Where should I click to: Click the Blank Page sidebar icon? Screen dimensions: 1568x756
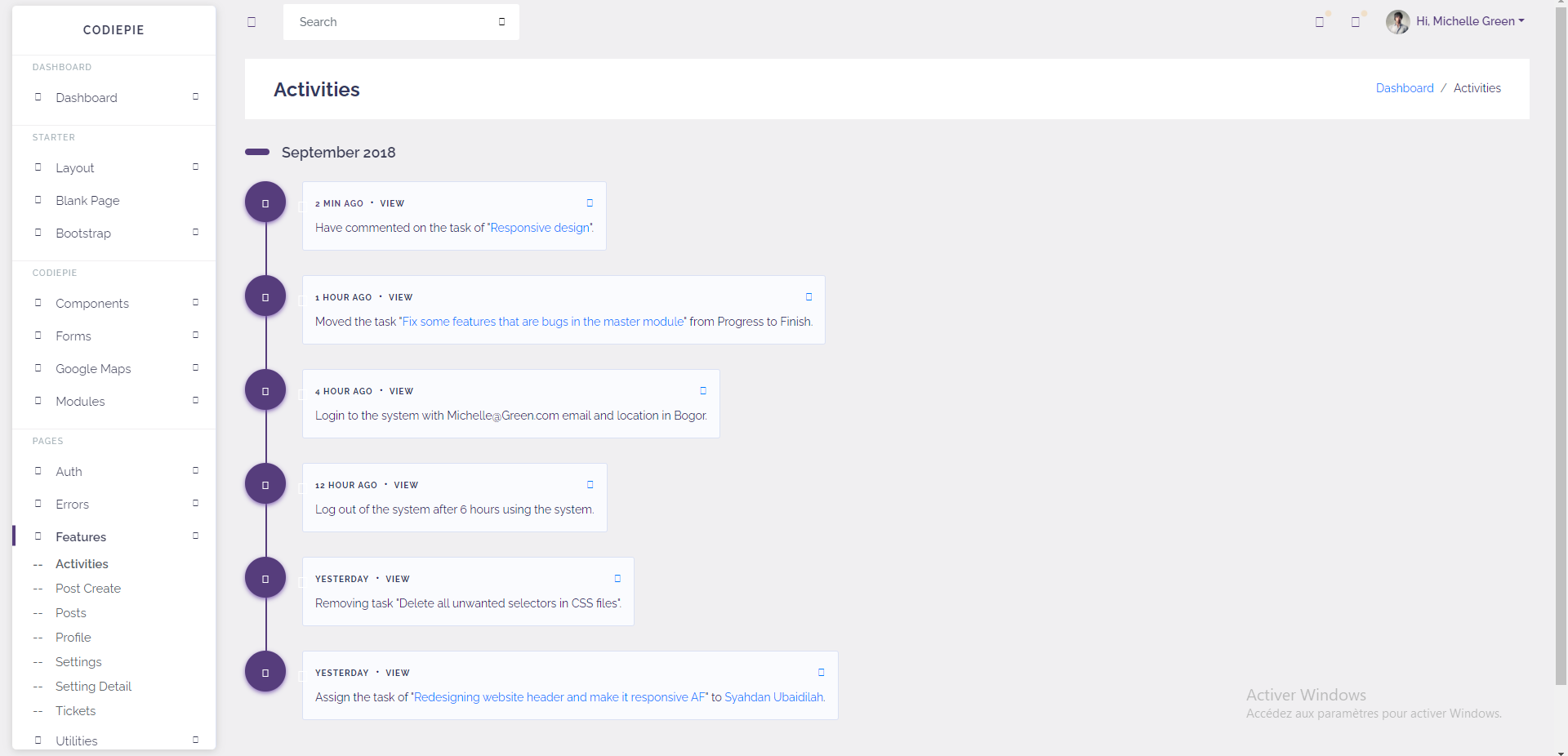coord(38,200)
